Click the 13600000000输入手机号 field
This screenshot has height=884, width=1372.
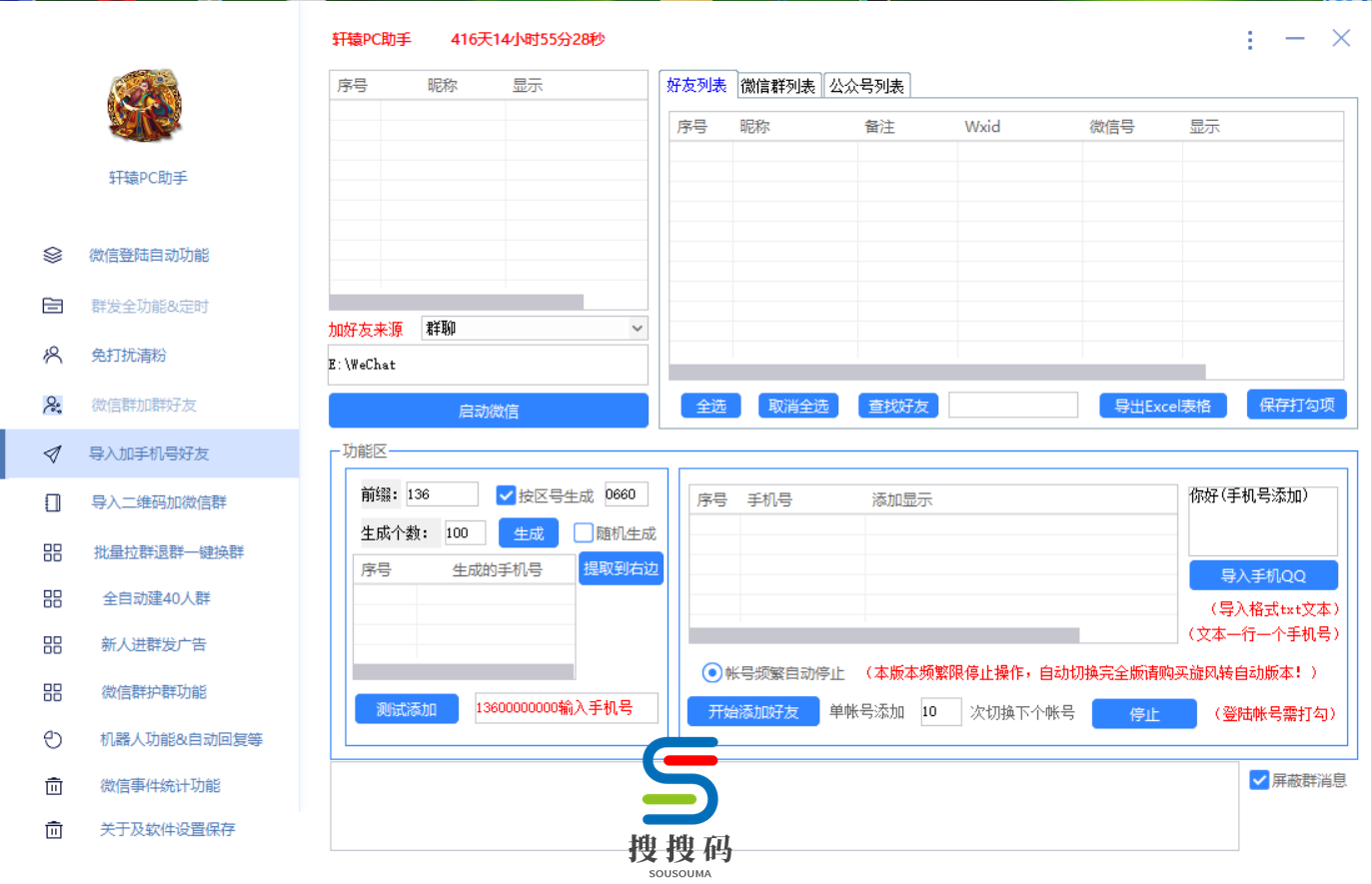tap(566, 708)
